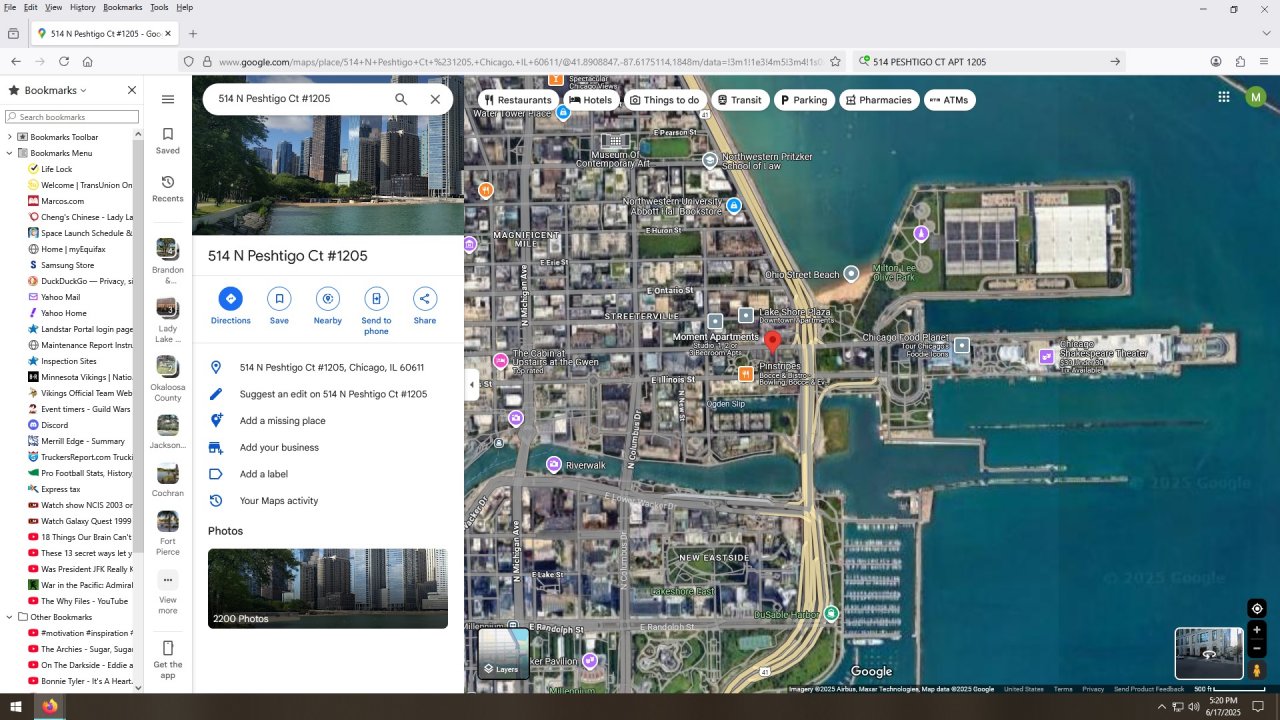The height and width of the screenshot is (720, 1280).
Task: Collapse the Bookmarks Menu folder
Action: coord(10,153)
